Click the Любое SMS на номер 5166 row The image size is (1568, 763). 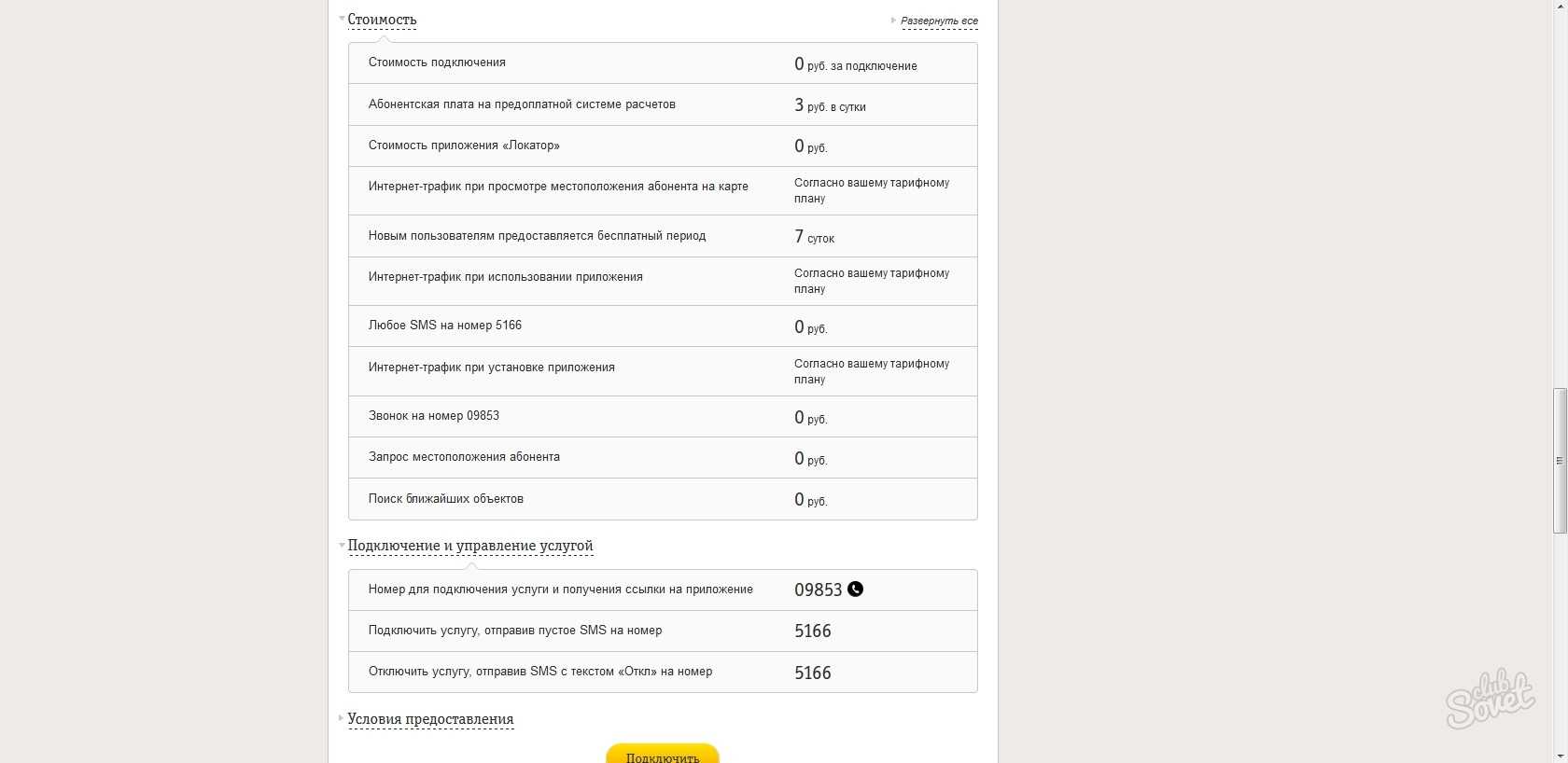(445, 326)
